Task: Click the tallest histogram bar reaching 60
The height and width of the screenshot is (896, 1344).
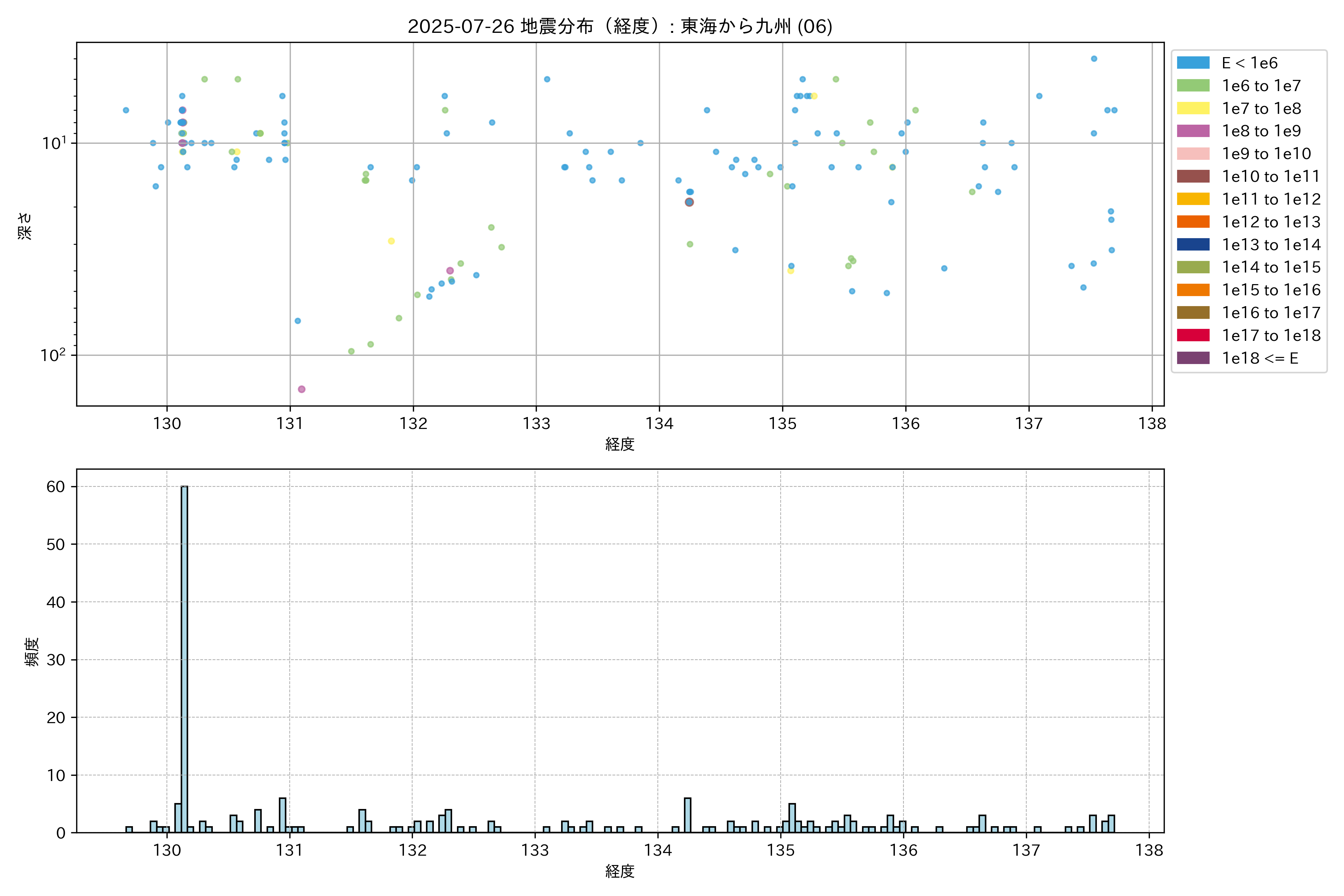Action: tap(184, 657)
